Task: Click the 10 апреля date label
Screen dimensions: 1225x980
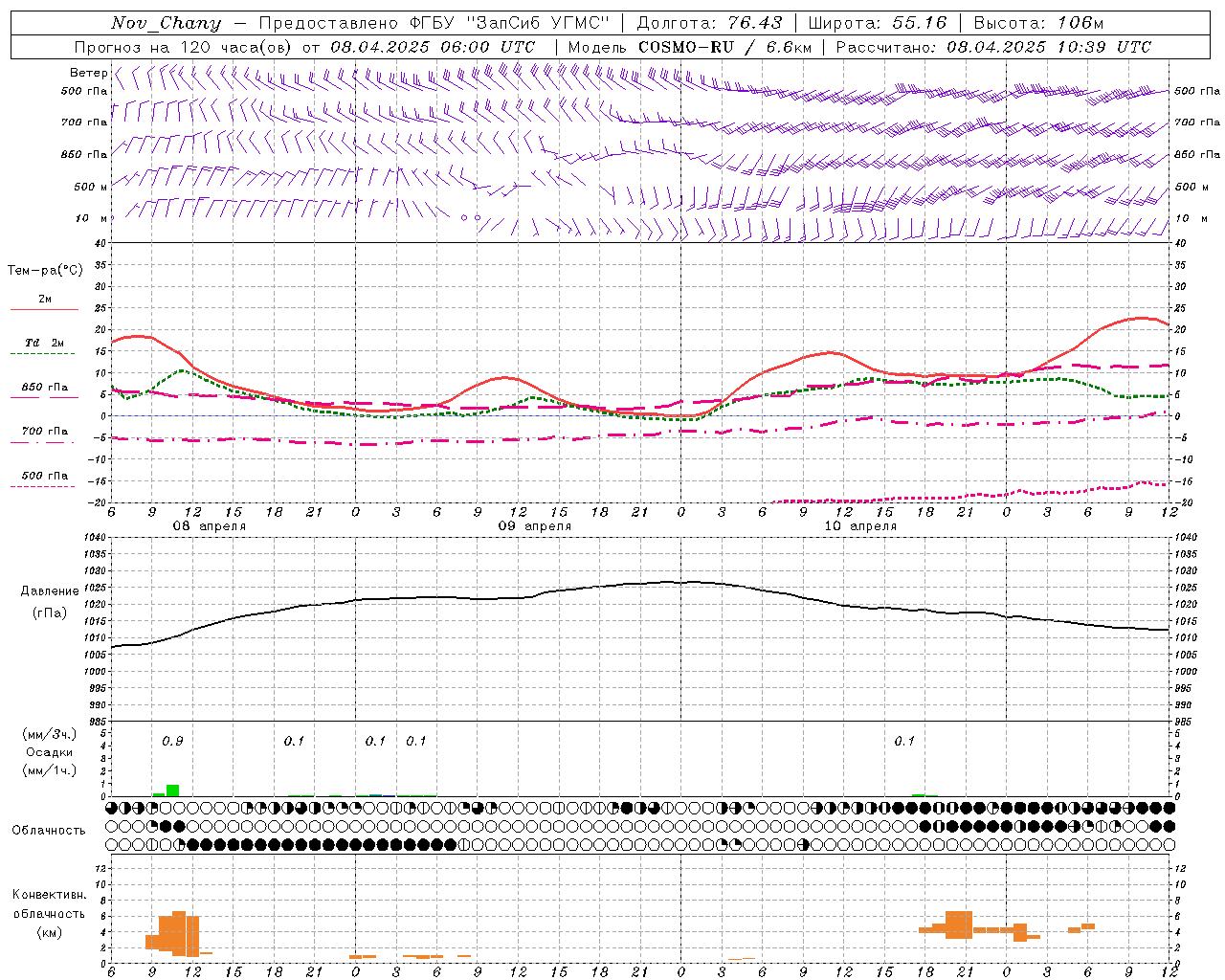Action: point(860,526)
